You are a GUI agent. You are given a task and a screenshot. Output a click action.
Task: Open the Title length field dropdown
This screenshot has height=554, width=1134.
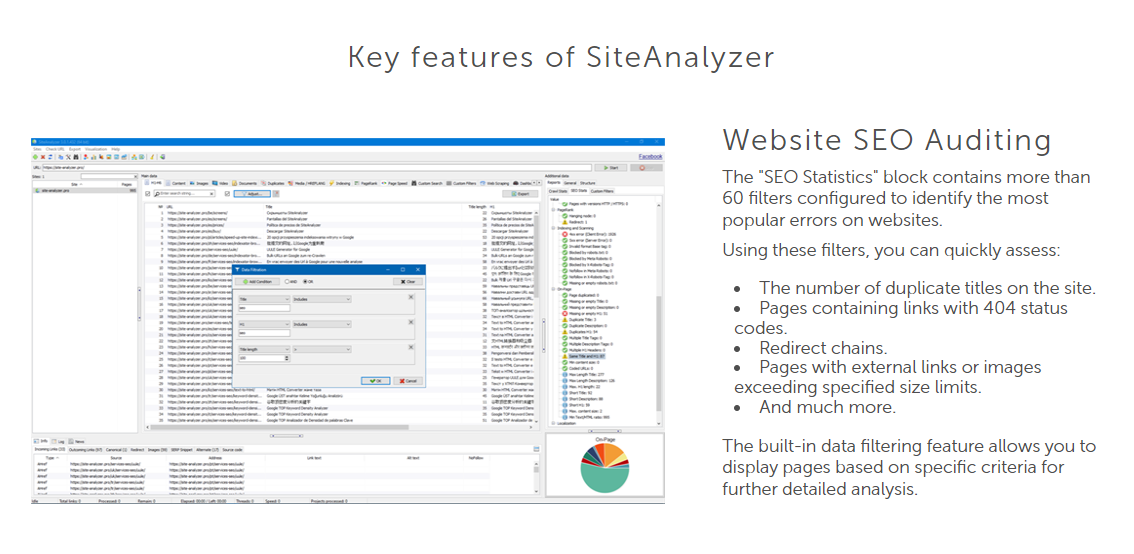coord(264,349)
